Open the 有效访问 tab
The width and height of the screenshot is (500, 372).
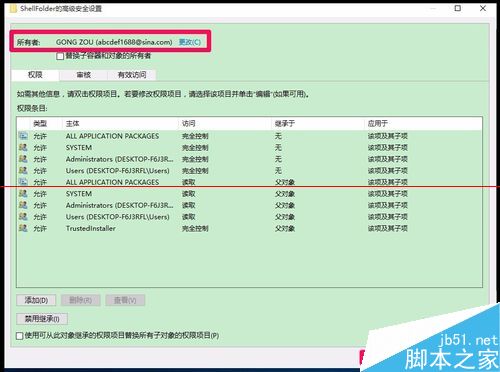[132, 75]
